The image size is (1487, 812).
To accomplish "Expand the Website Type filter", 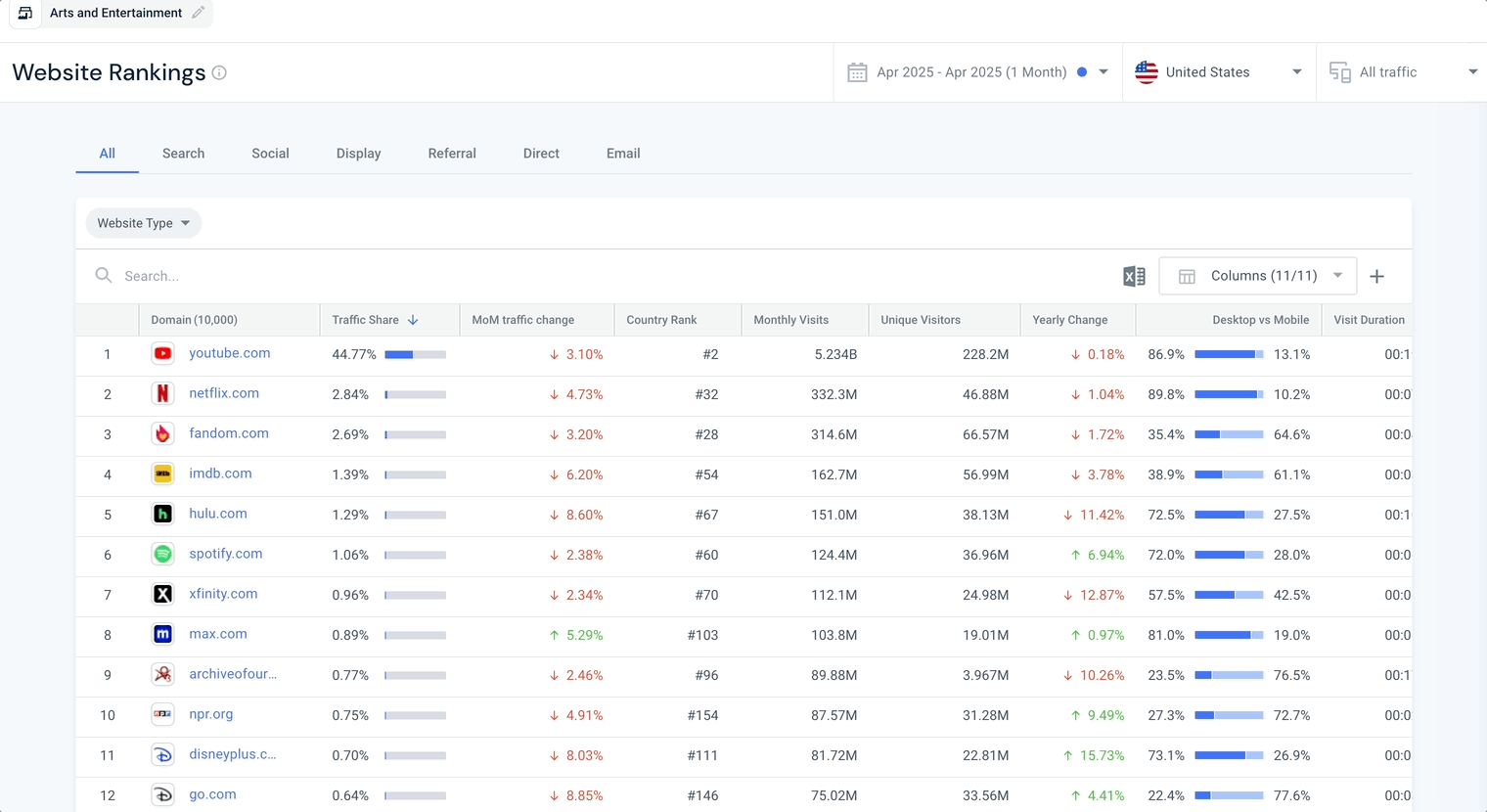I will pyautogui.click(x=144, y=223).
